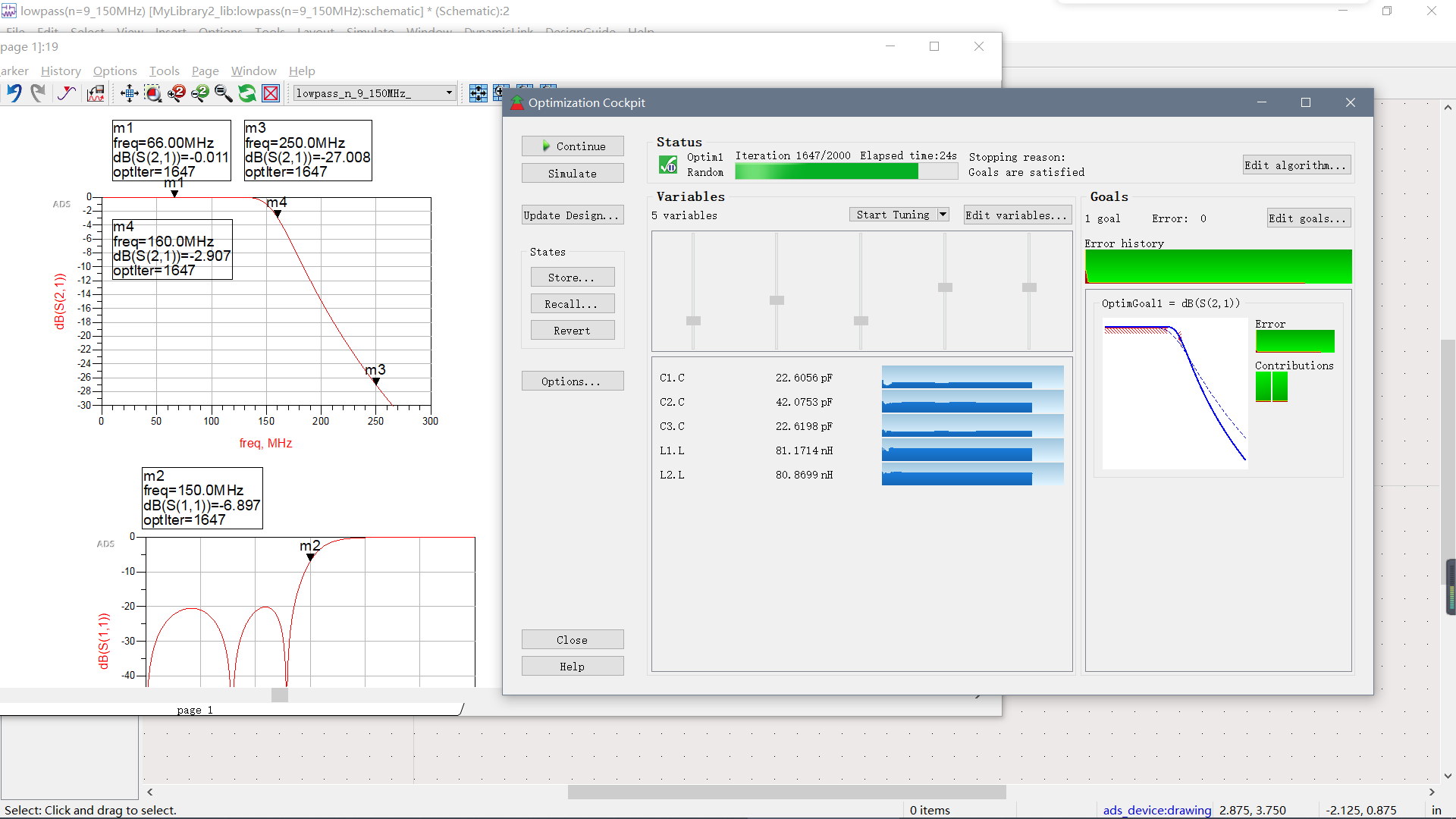Screen dimensions: 1456x819
Task: Select the magnifier zoom tool
Action: [x=224, y=93]
